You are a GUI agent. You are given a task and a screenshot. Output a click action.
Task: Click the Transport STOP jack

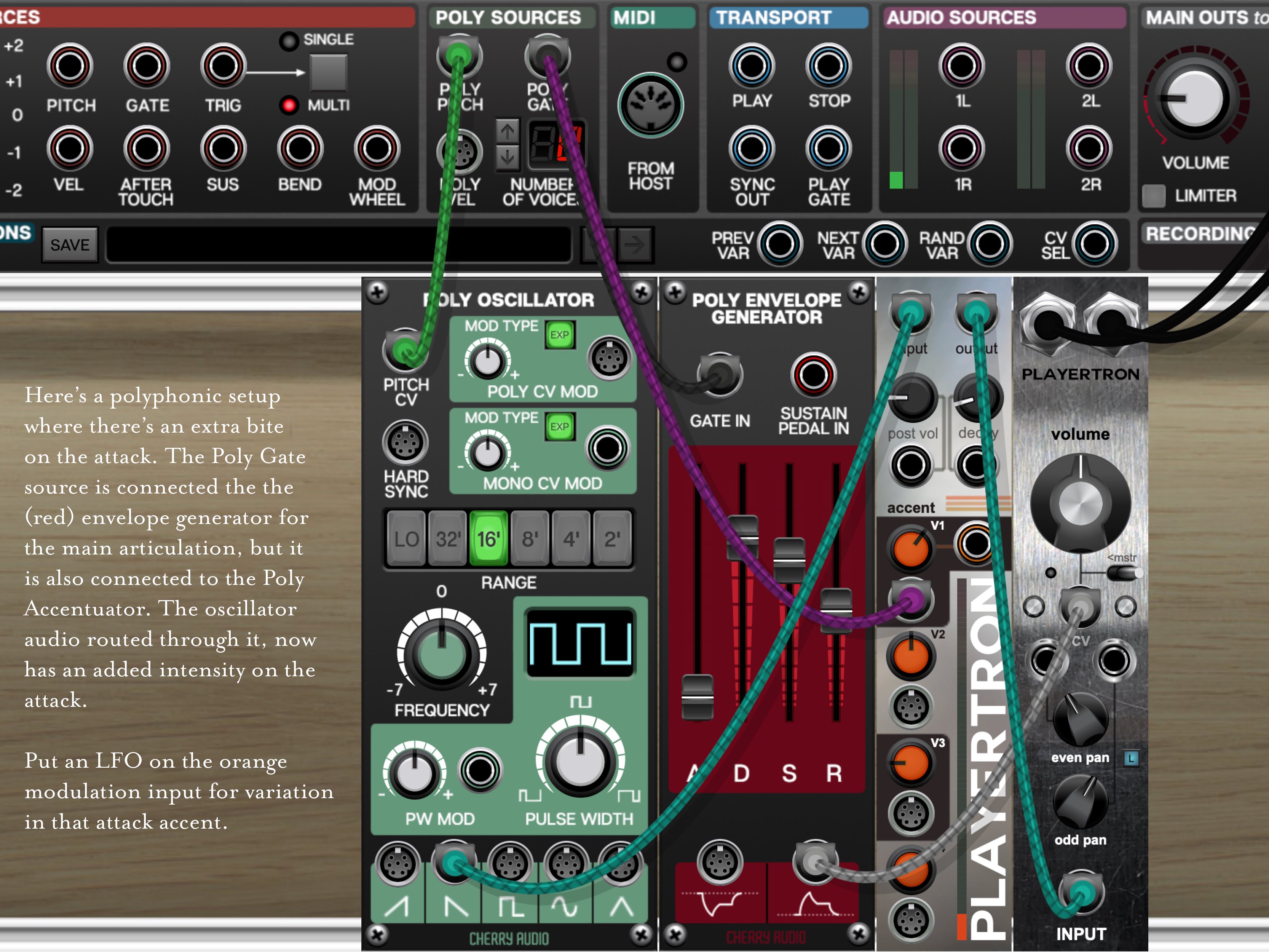(828, 66)
